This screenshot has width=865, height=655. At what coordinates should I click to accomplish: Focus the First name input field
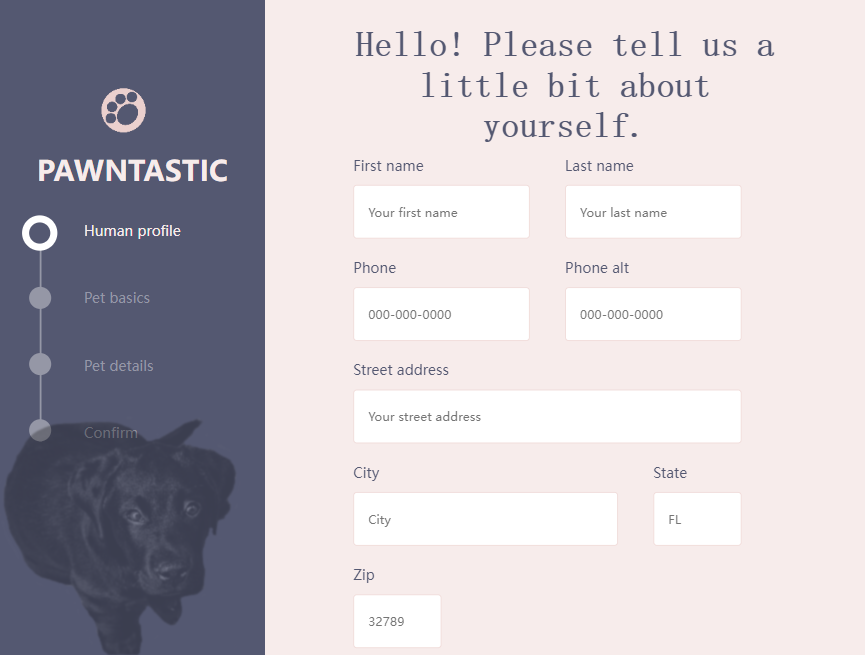click(441, 212)
